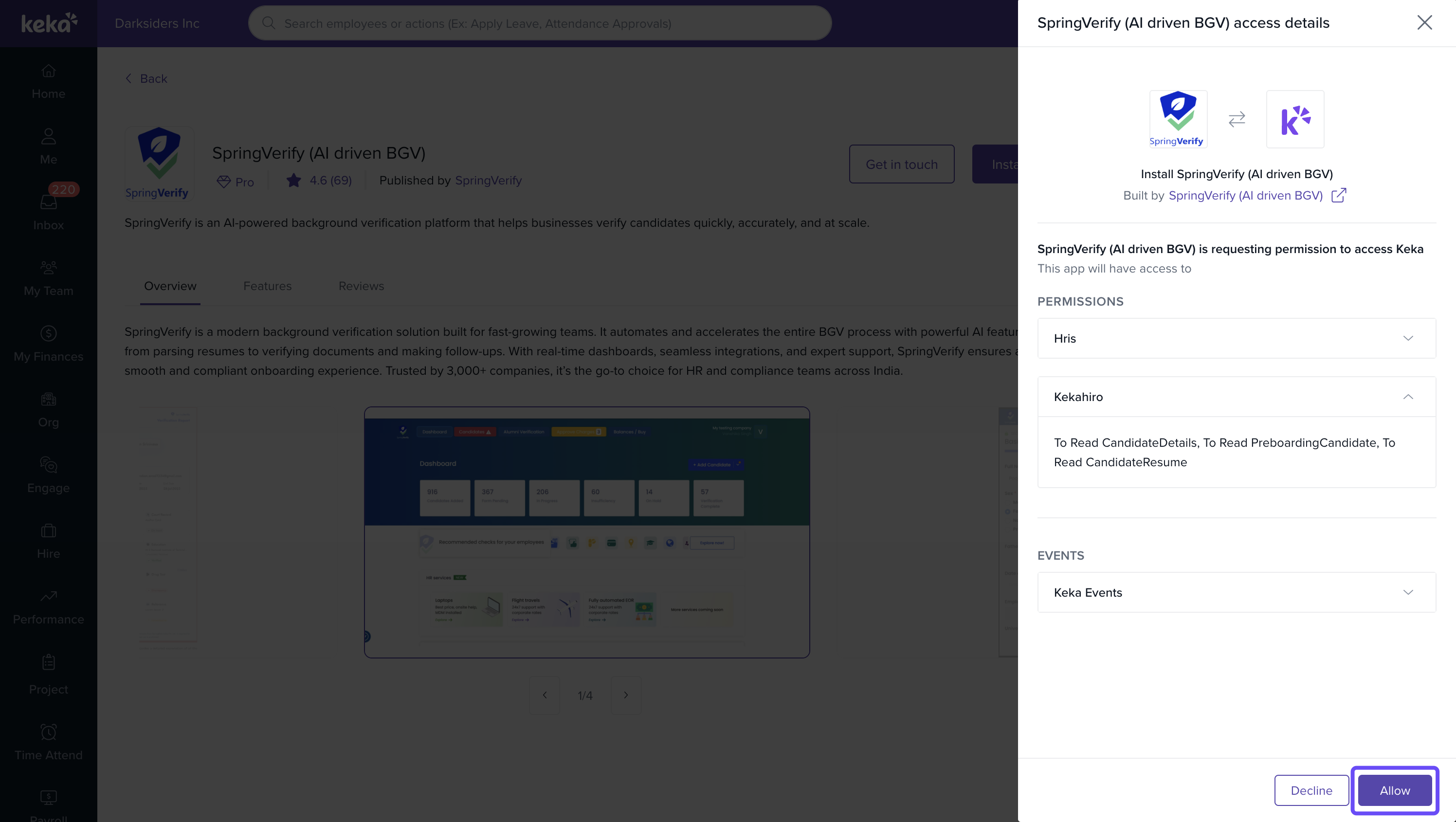Go to next screenshot in carousel
The height and width of the screenshot is (822, 1456).
tap(626, 695)
